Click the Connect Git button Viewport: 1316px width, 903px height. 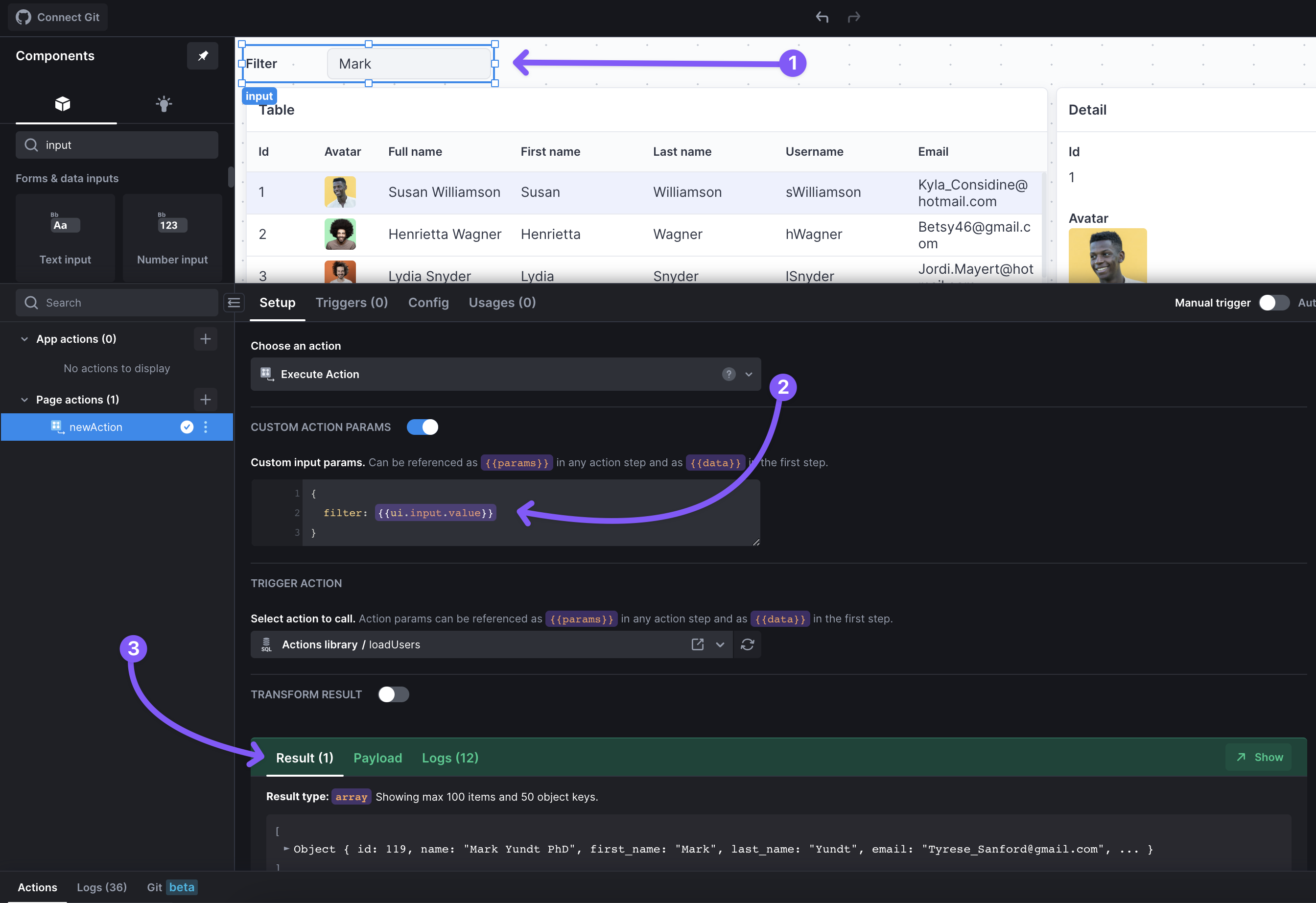pos(58,17)
